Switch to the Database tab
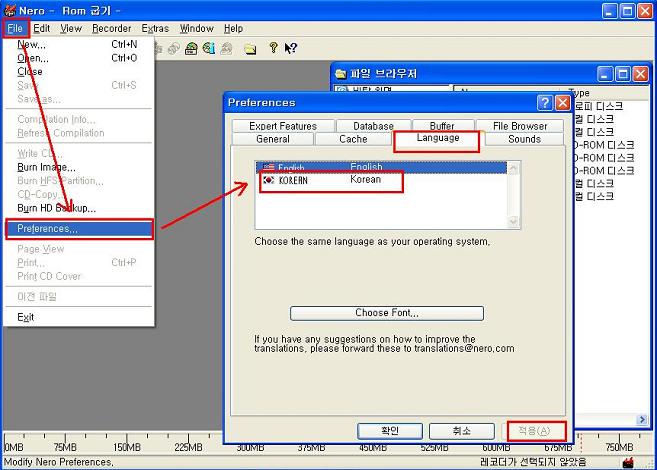This screenshot has height=470, width=657. 373,126
